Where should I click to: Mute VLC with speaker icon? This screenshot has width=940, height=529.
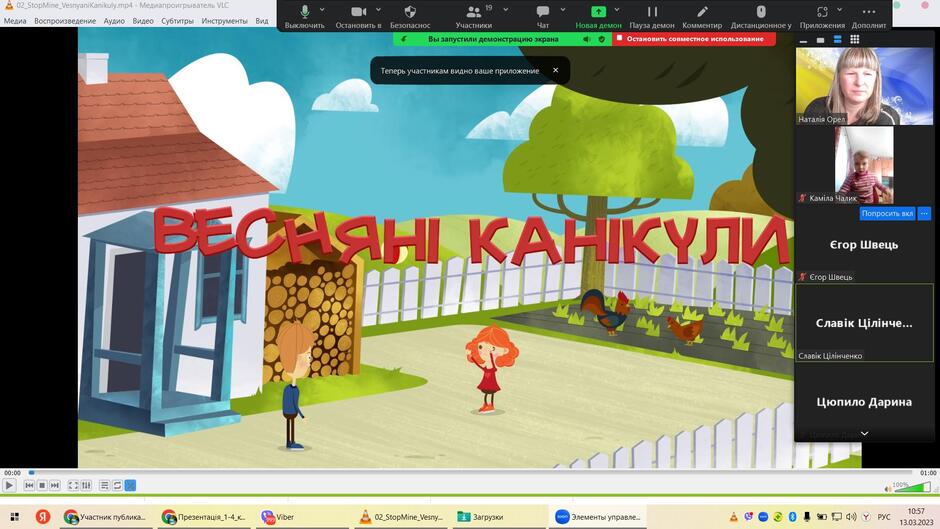[888, 488]
